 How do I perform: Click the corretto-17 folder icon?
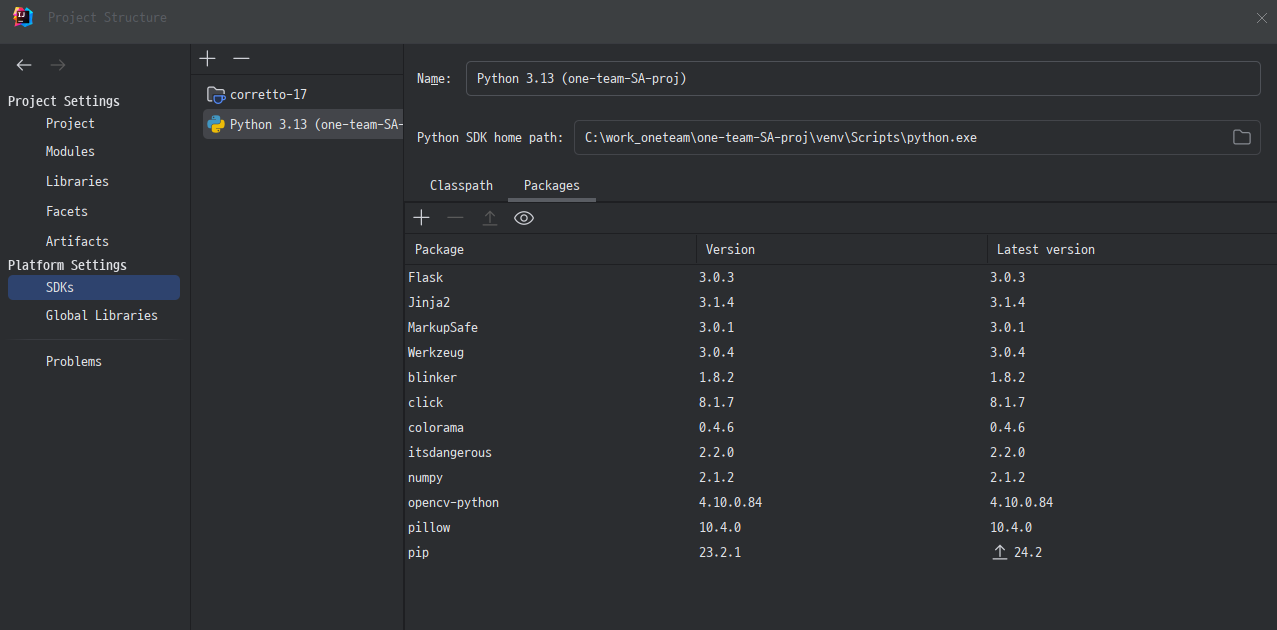pos(216,94)
